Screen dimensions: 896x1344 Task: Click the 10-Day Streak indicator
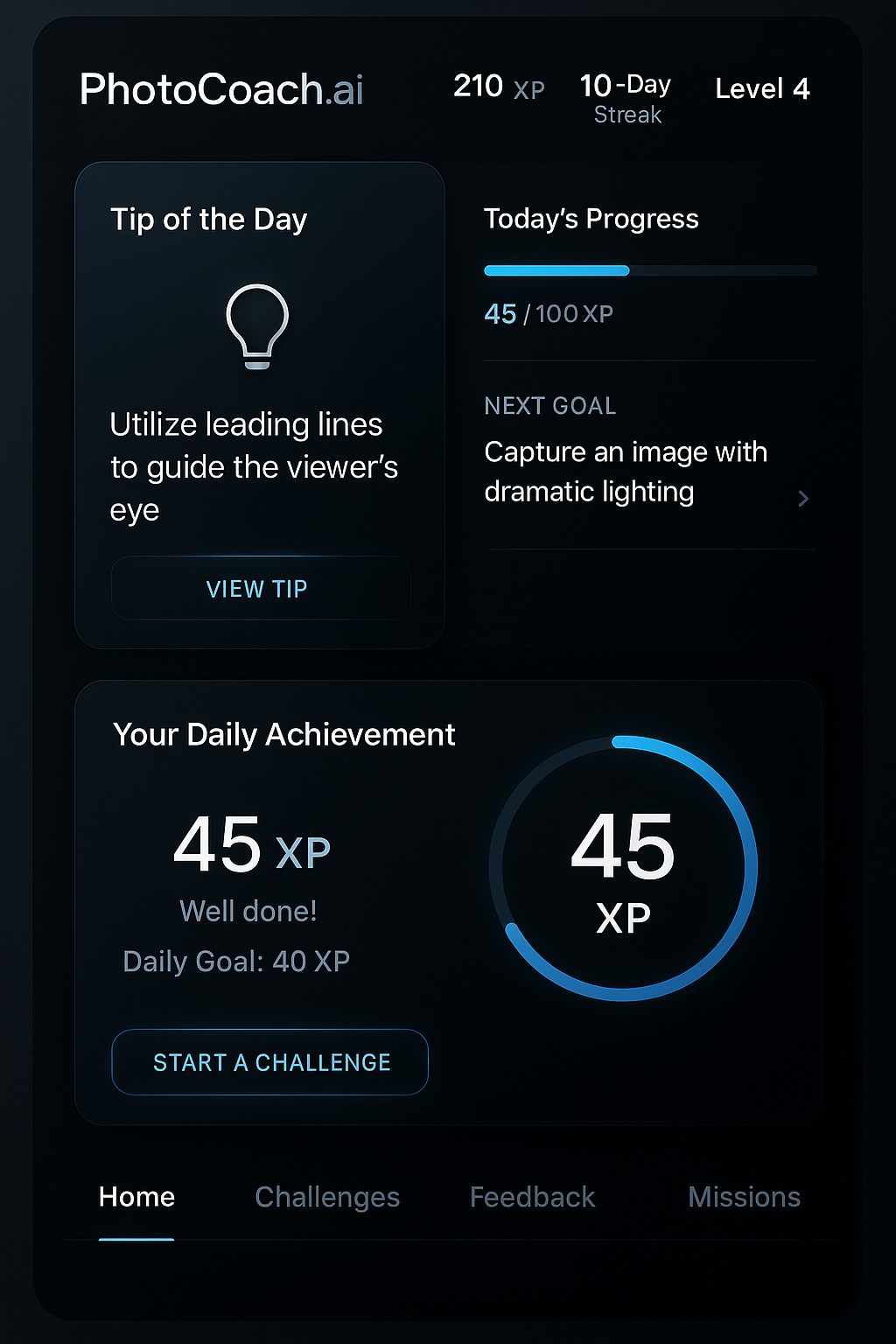click(x=626, y=96)
